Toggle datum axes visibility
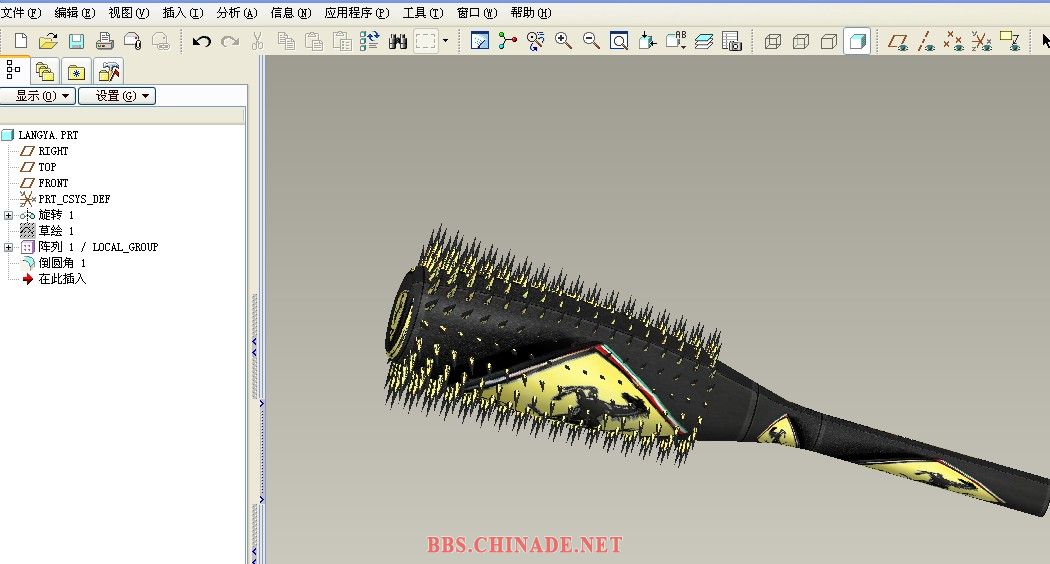Viewport: 1050px width, 564px height. click(x=927, y=41)
